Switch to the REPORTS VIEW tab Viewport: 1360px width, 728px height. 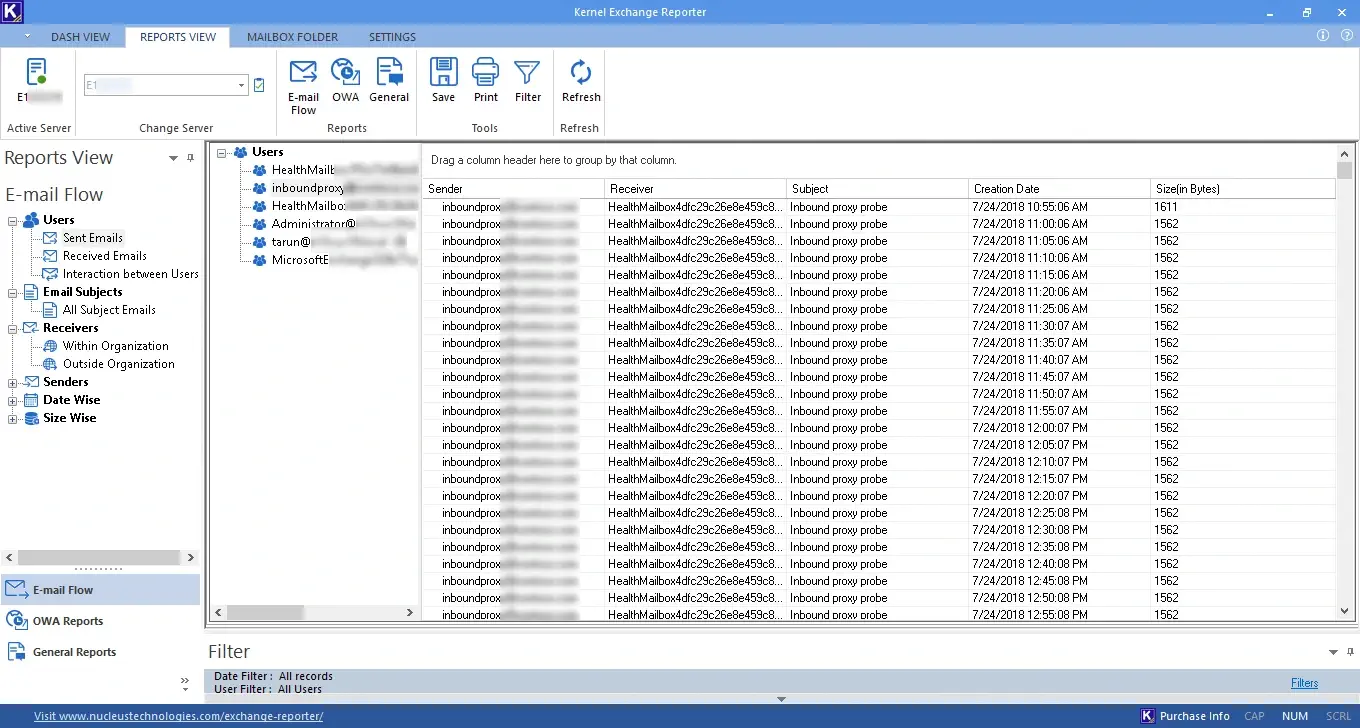click(x=178, y=37)
